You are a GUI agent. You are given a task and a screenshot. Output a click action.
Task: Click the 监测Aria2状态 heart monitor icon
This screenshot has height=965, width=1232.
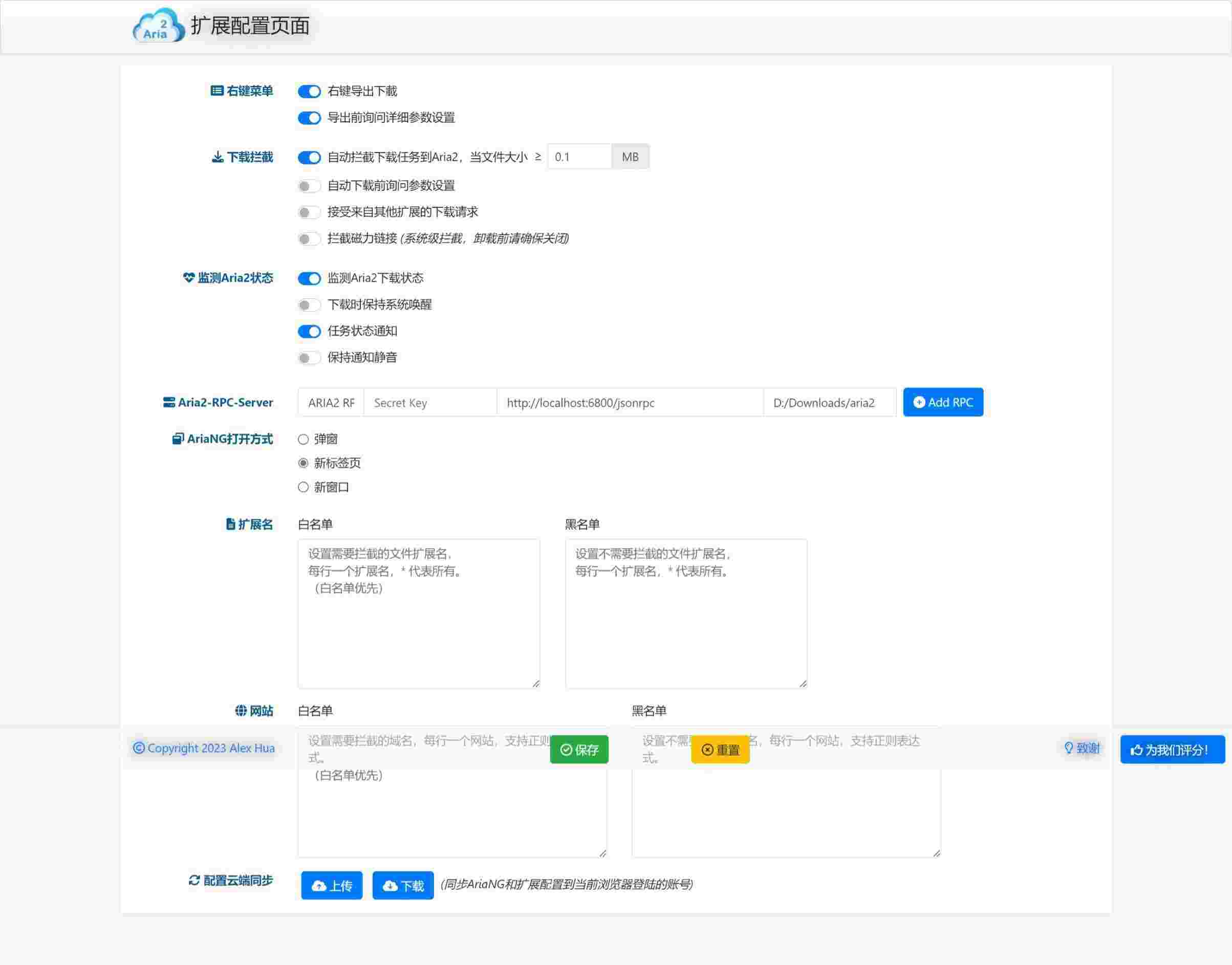click(x=186, y=277)
